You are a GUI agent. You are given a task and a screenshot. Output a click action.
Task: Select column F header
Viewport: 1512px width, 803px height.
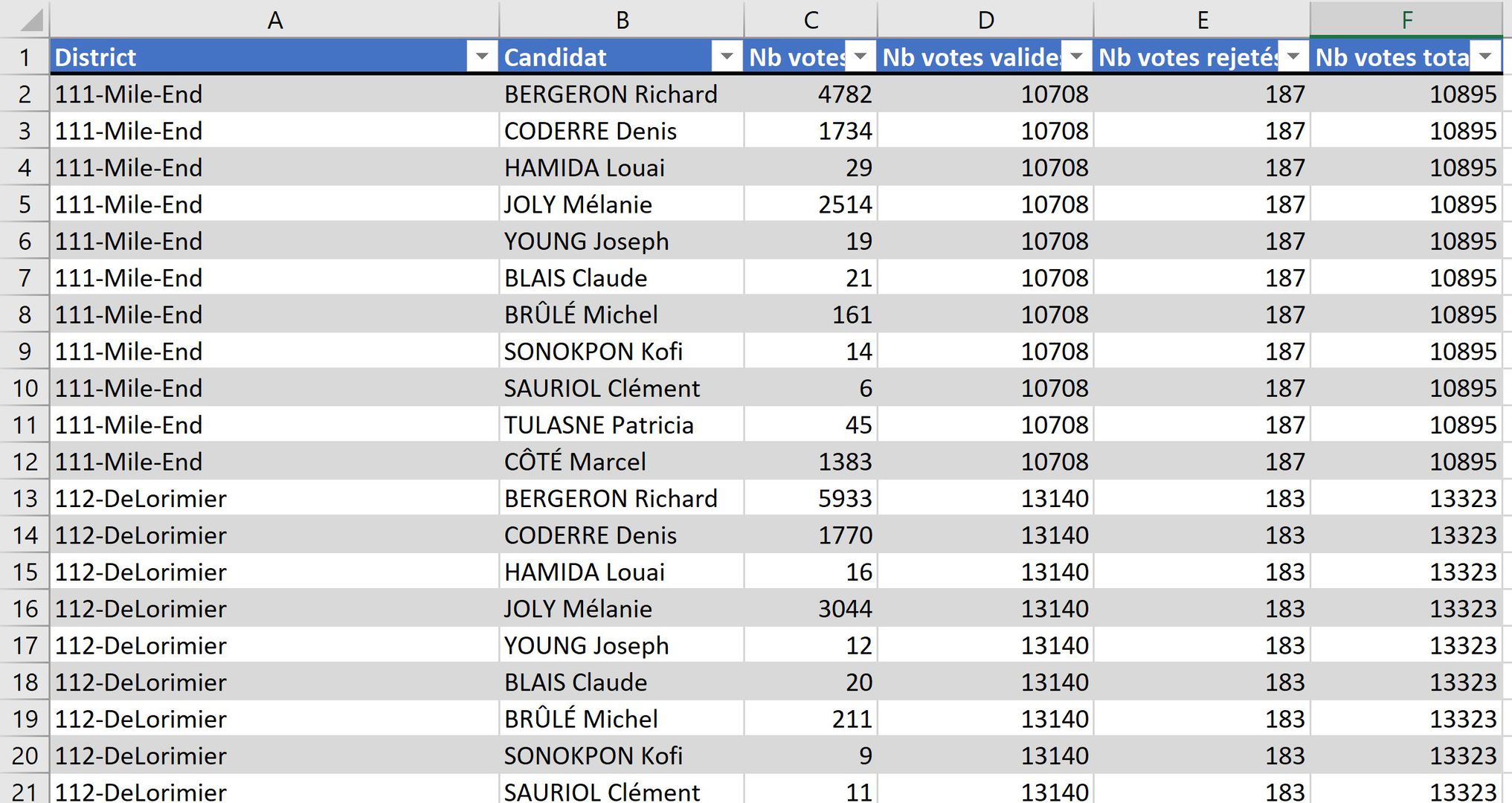pos(1408,19)
